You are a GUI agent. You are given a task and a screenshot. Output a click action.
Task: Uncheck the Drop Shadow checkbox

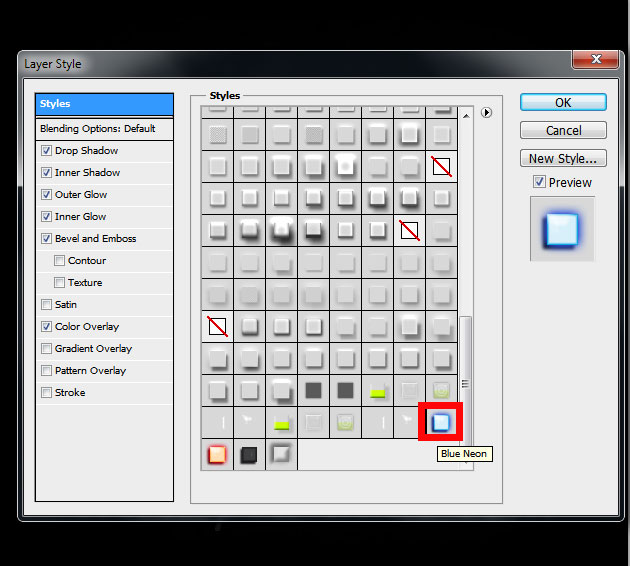tap(47, 151)
